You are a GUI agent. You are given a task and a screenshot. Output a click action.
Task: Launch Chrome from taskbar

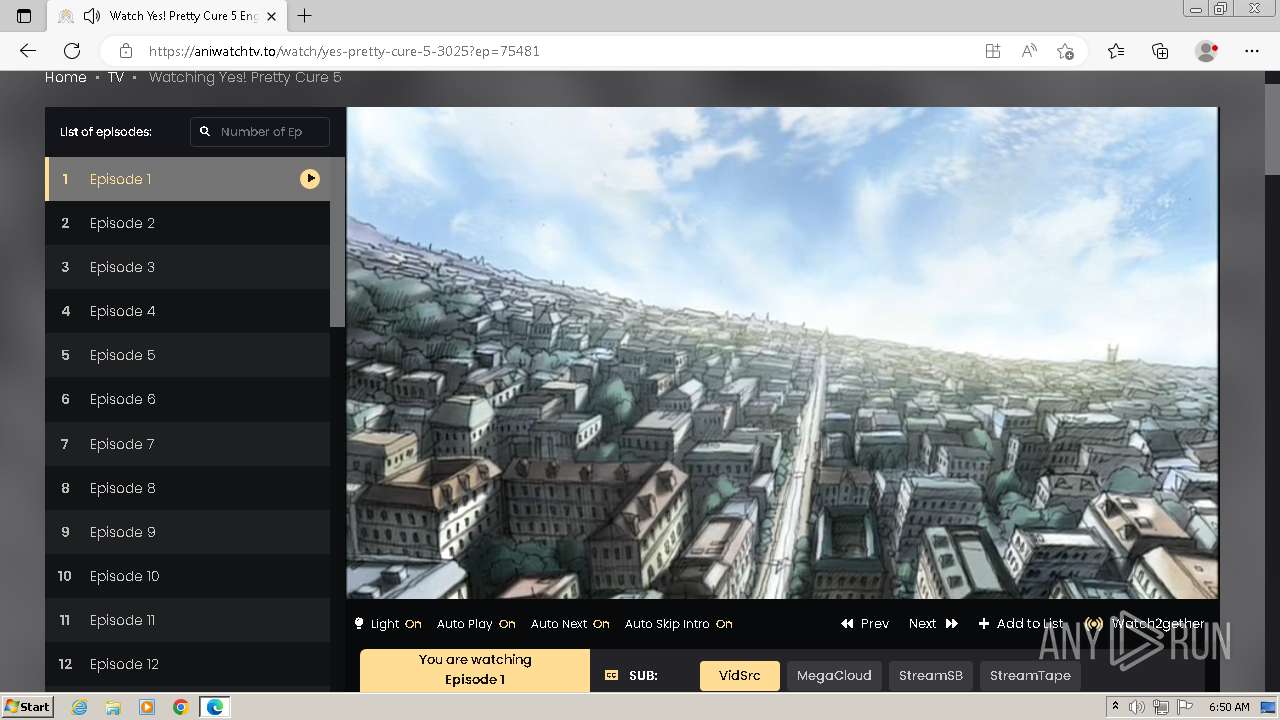pos(181,707)
